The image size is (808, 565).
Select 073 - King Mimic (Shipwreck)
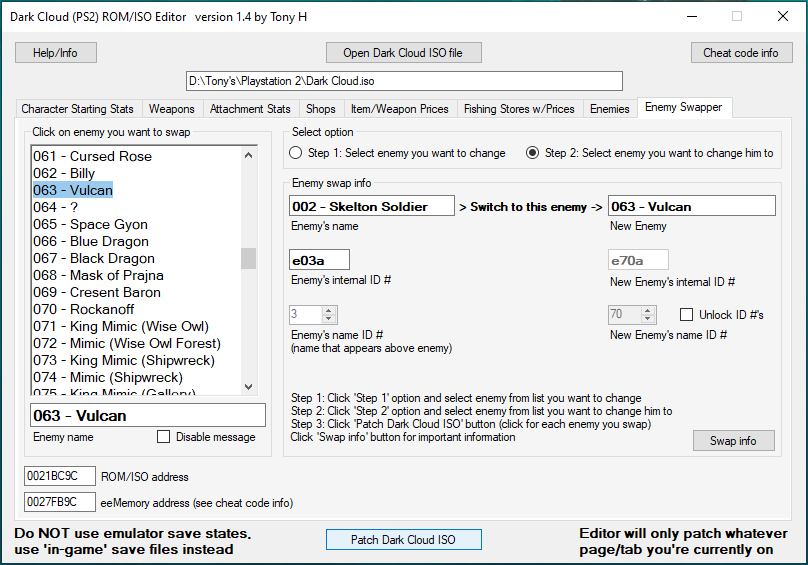(x=136, y=360)
